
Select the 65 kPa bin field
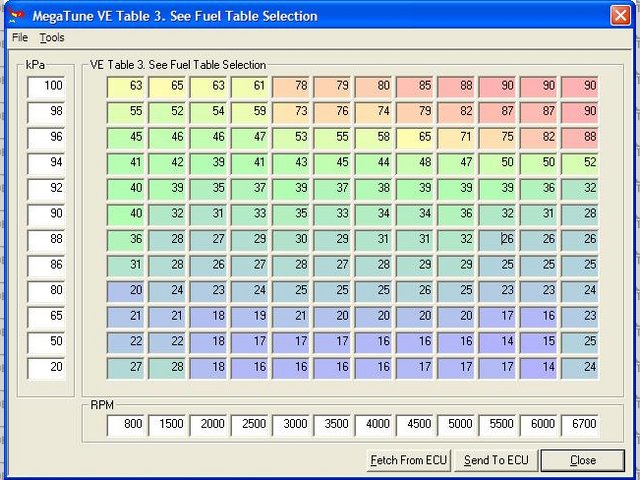pos(46,317)
